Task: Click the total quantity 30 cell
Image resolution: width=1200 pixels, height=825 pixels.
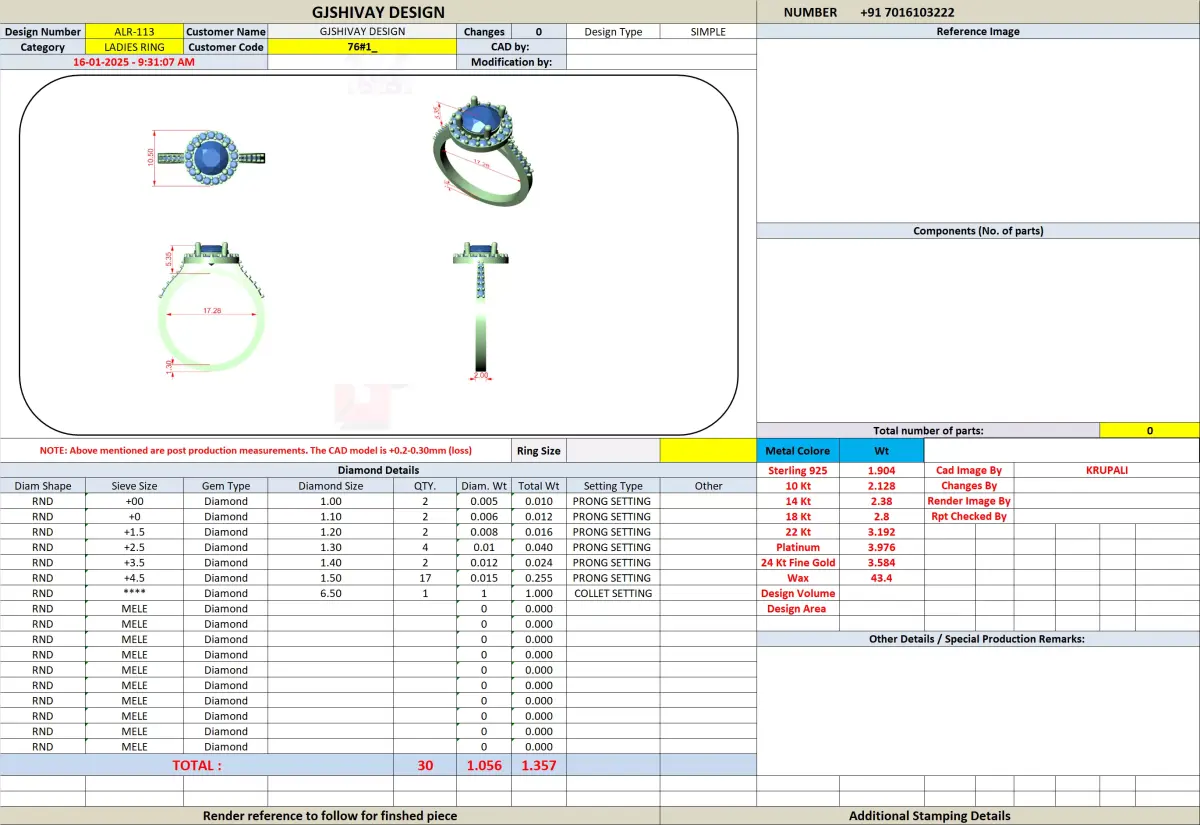Action: [425, 765]
